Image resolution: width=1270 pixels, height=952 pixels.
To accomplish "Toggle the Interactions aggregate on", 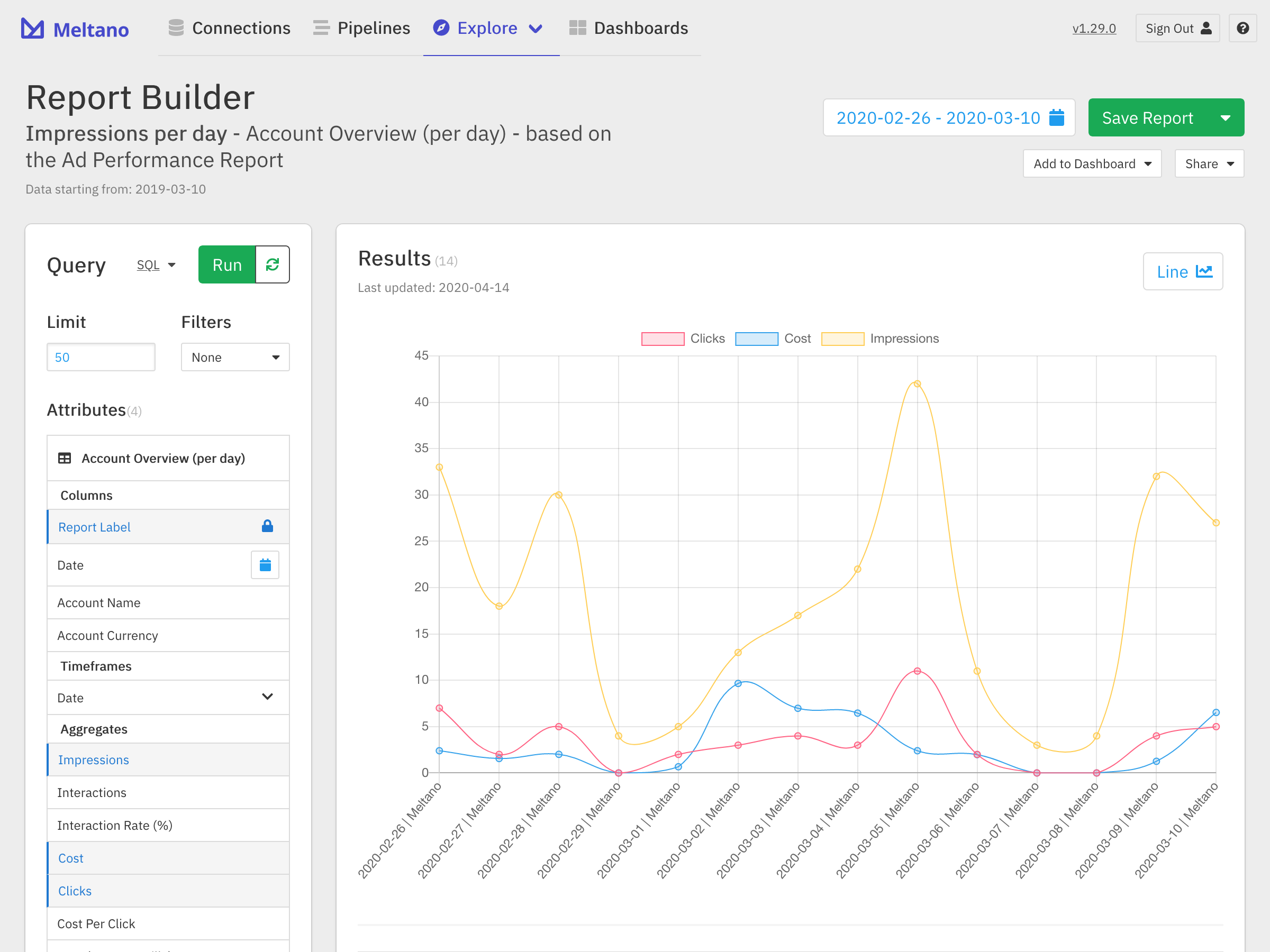I will (x=92, y=792).
